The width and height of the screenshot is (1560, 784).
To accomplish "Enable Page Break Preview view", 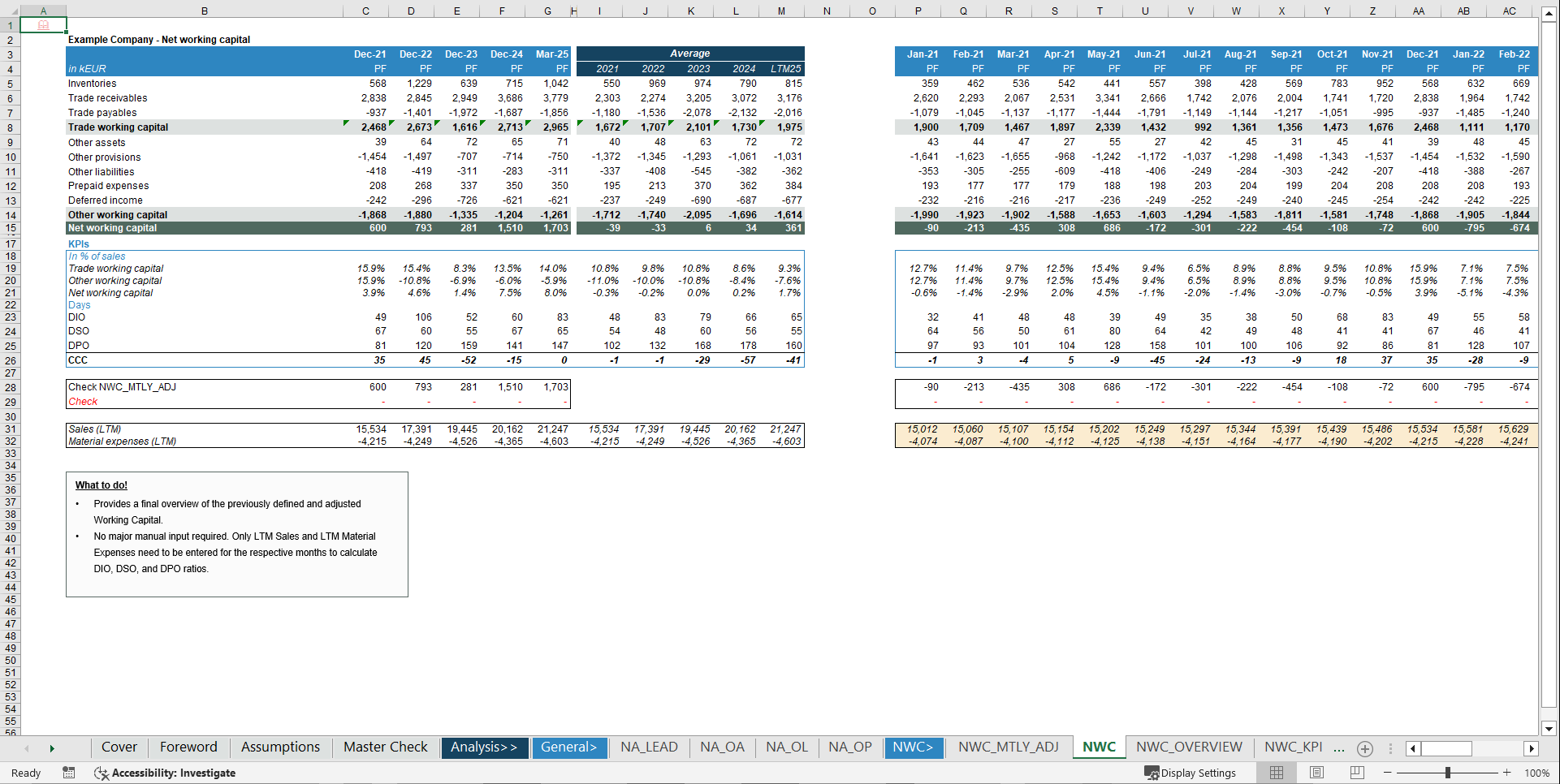I will point(1357,773).
